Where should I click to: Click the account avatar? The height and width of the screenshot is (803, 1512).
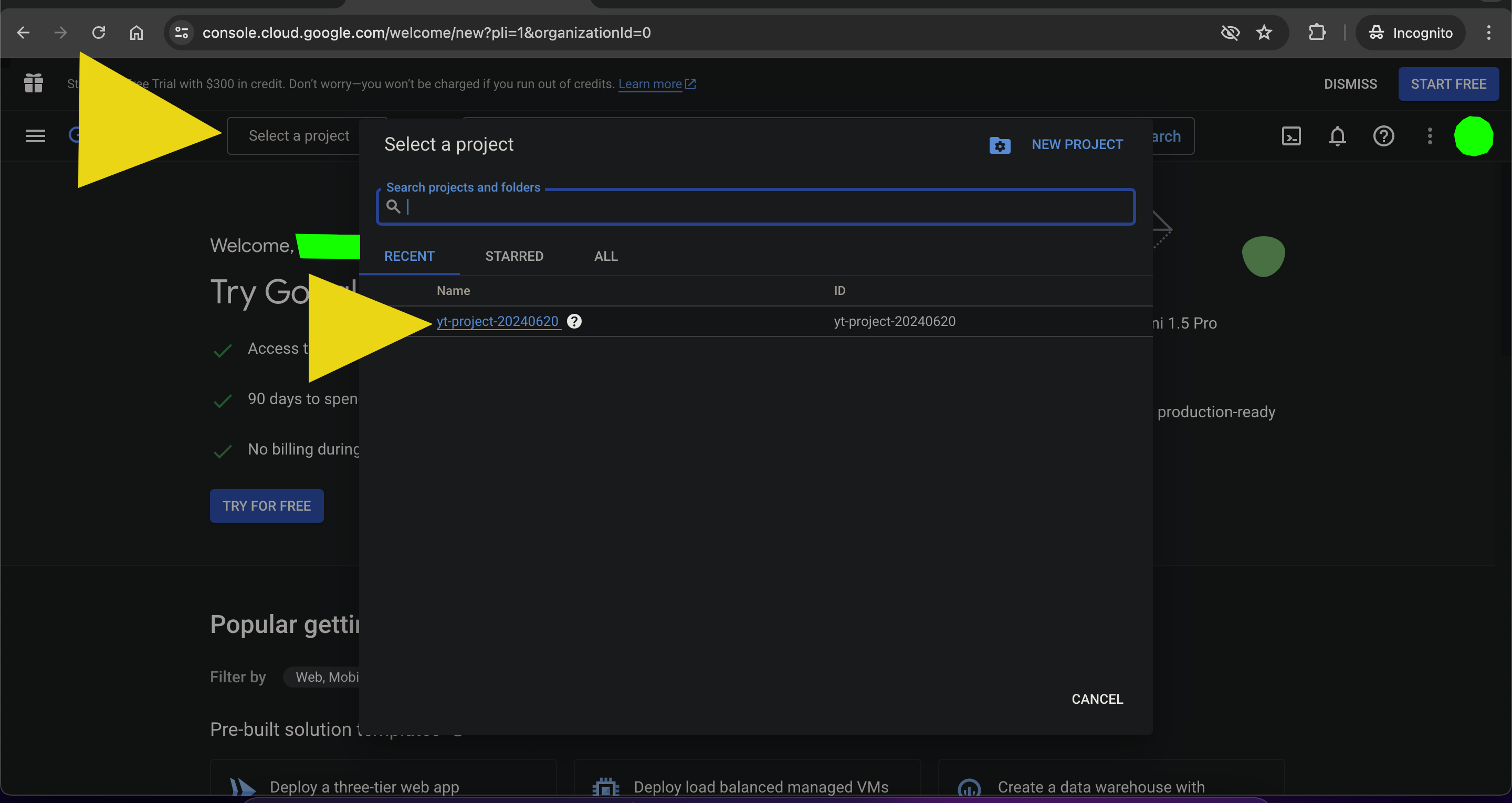(1473, 136)
